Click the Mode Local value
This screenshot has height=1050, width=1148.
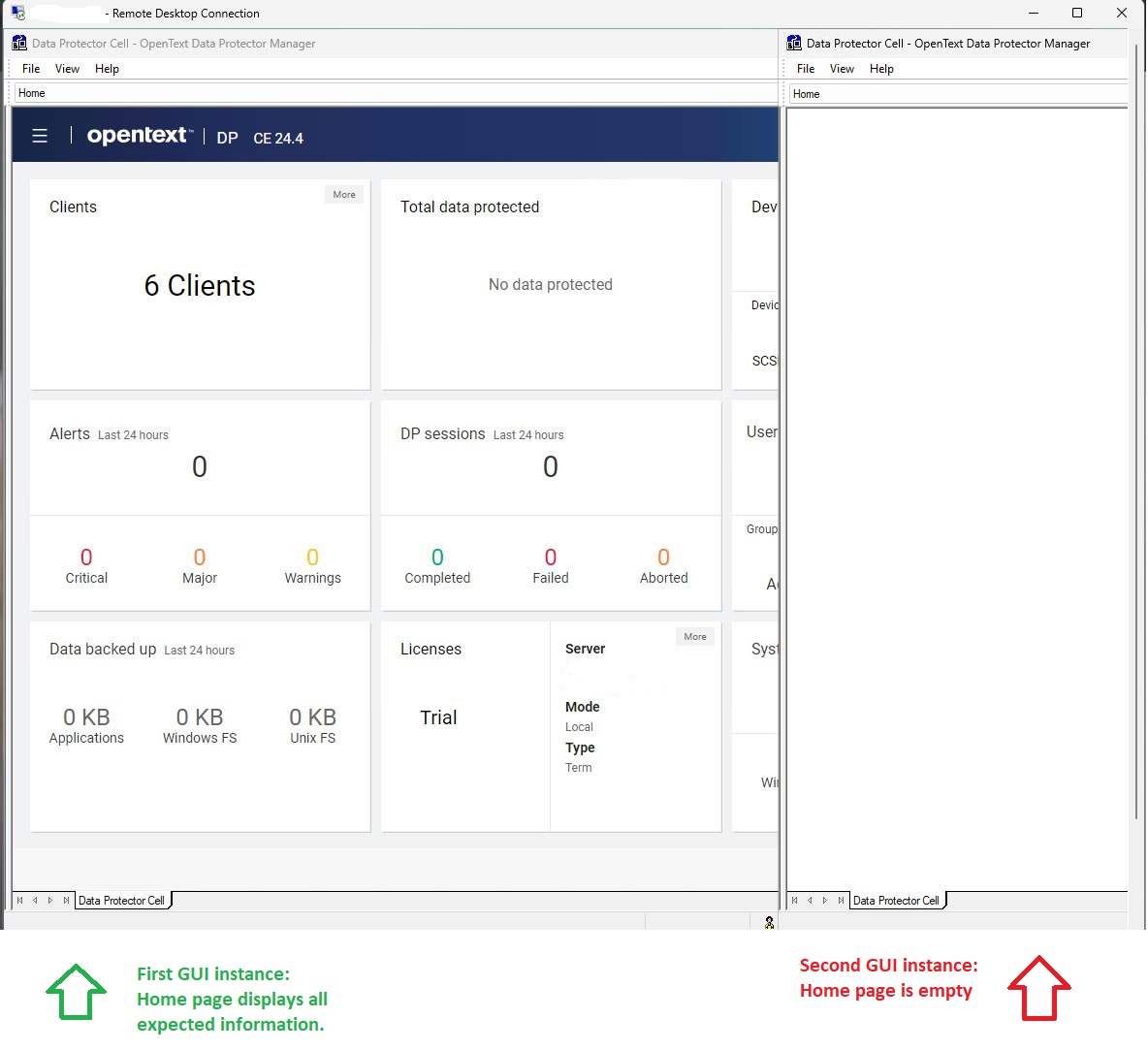(579, 727)
